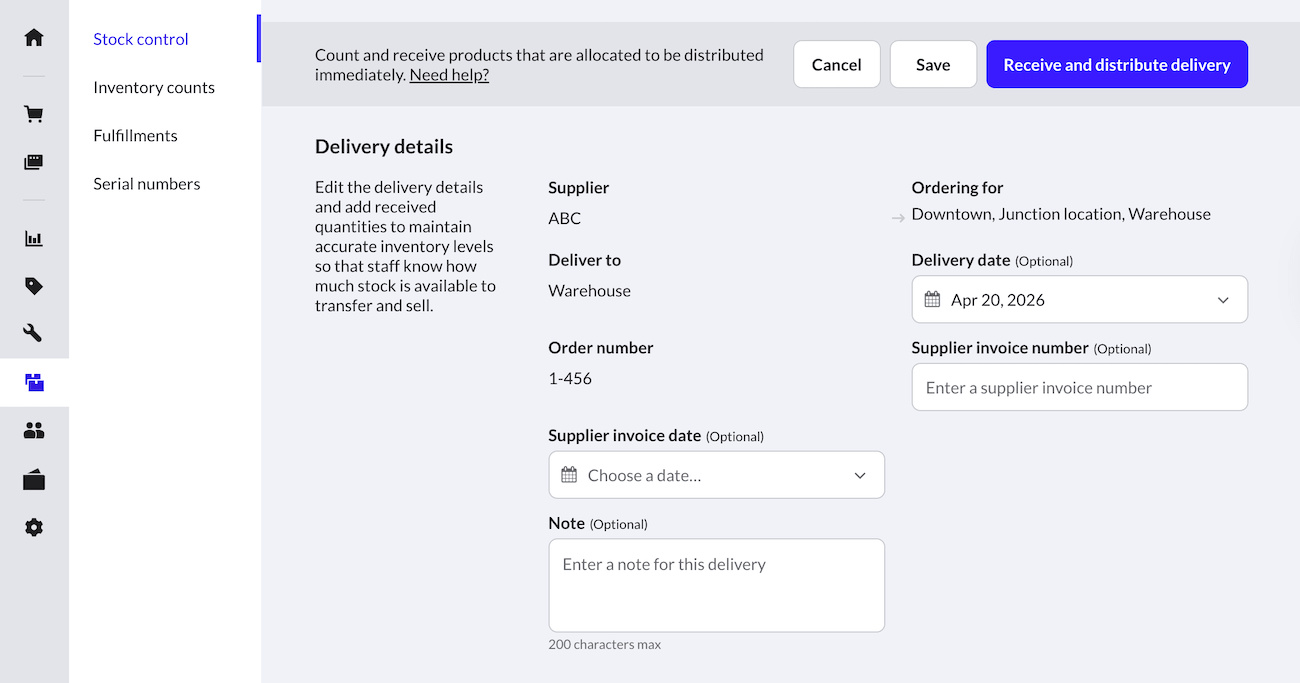Open the wrench service icon

[x=34, y=333]
